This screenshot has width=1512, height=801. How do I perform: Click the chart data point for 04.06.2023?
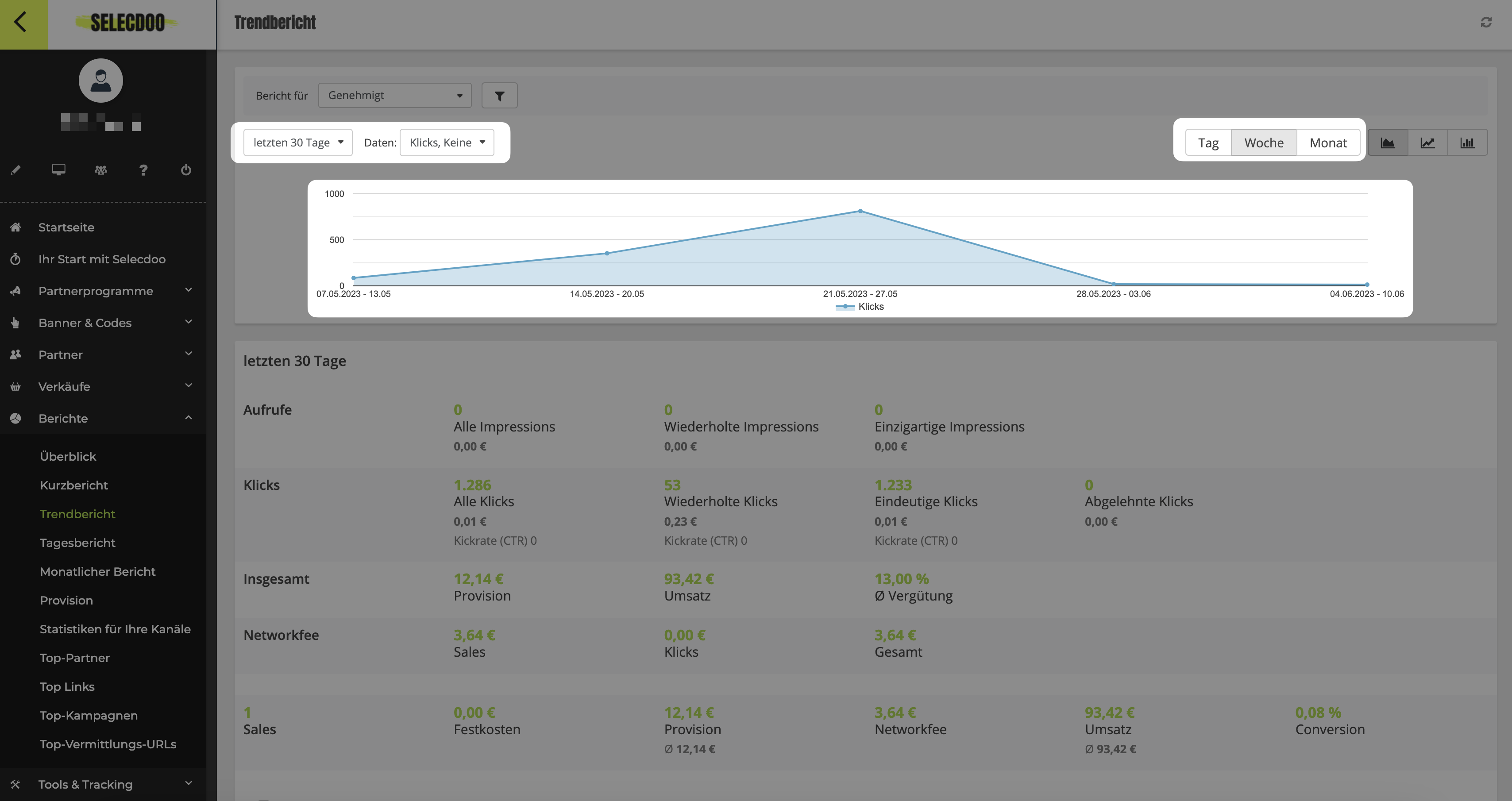coord(1367,285)
